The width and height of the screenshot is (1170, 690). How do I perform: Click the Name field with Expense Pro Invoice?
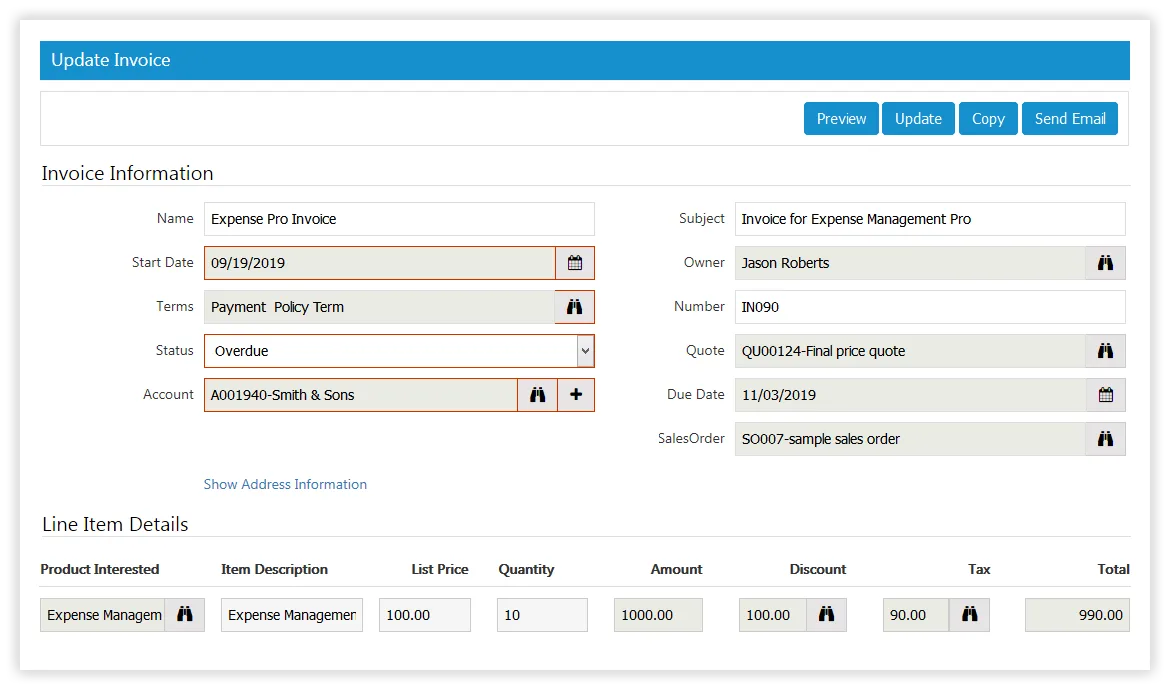point(399,219)
